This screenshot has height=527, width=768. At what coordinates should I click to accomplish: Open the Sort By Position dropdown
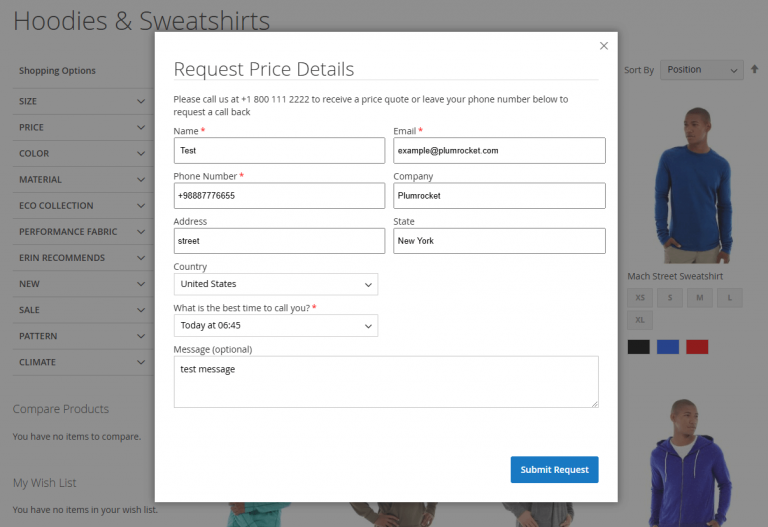(701, 70)
